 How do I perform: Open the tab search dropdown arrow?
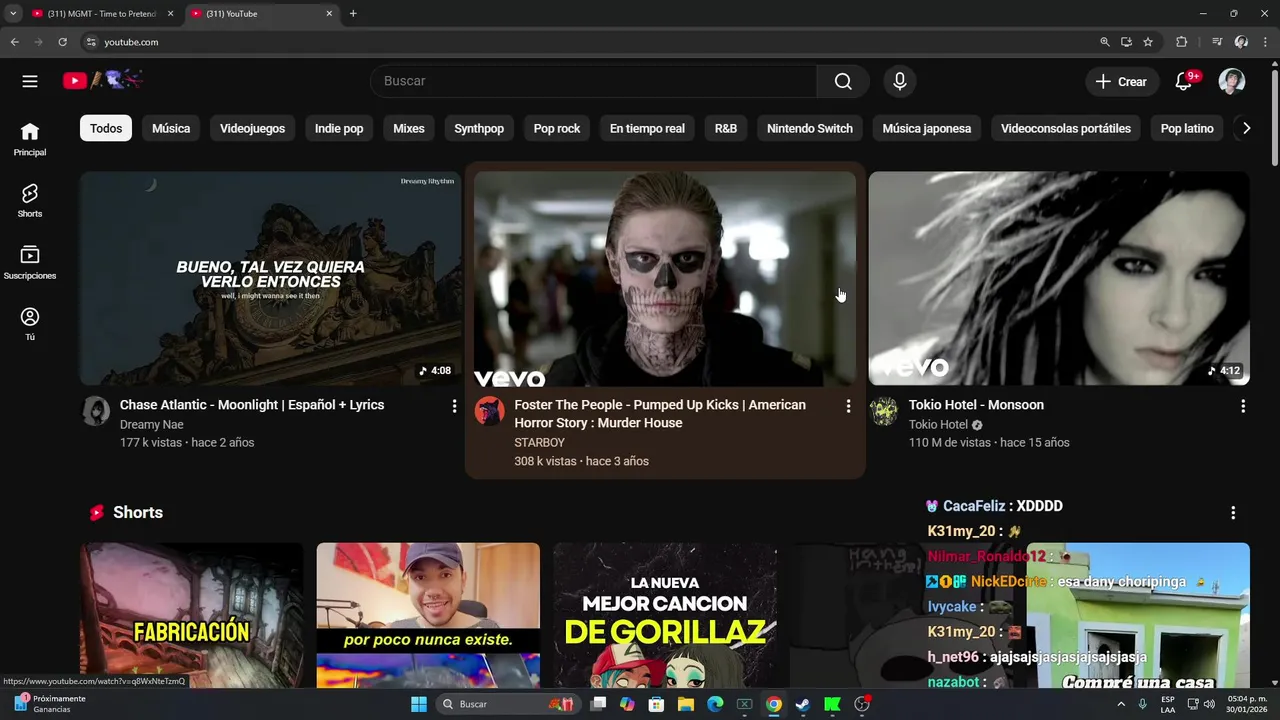(x=13, y=13)
